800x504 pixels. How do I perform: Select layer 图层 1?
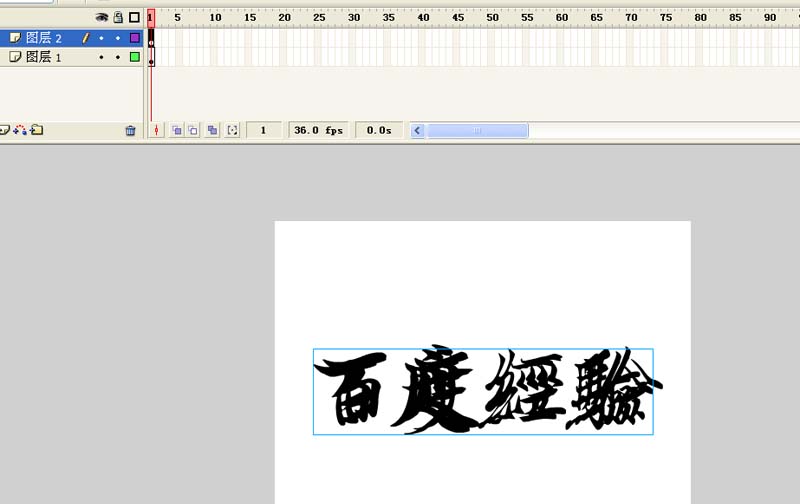coord(71,57)
